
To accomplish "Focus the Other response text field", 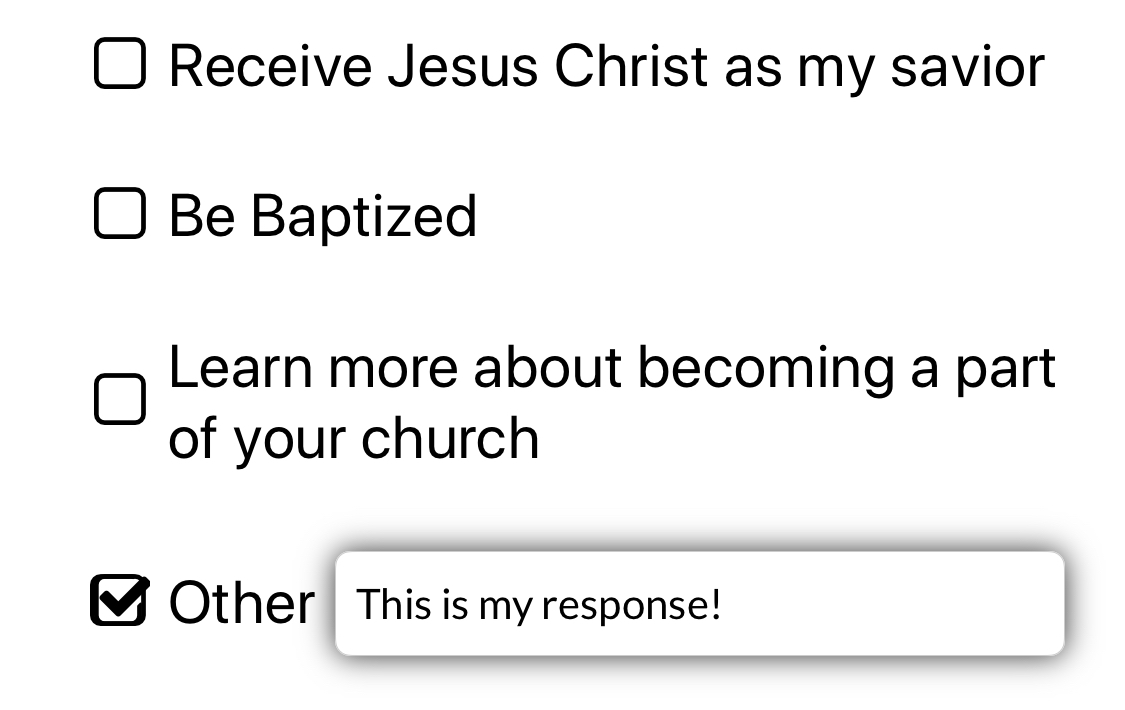I will click(699, 604).
